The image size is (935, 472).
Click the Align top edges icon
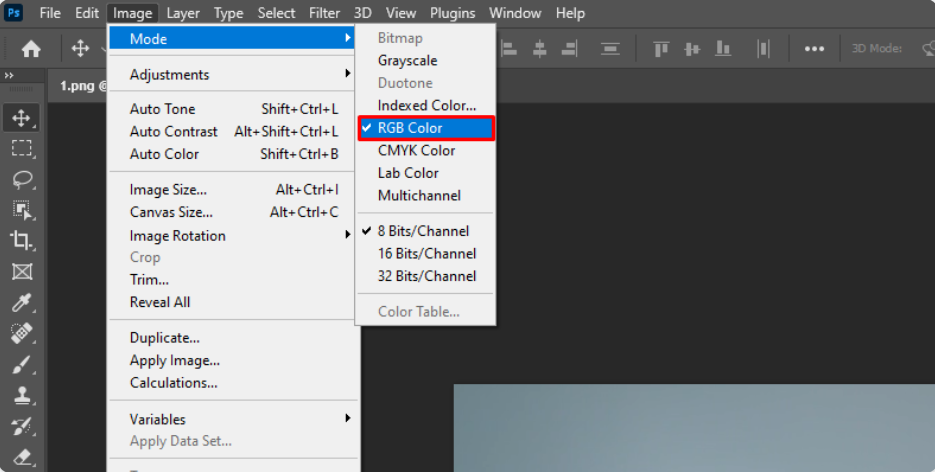[x=661, y=48]
